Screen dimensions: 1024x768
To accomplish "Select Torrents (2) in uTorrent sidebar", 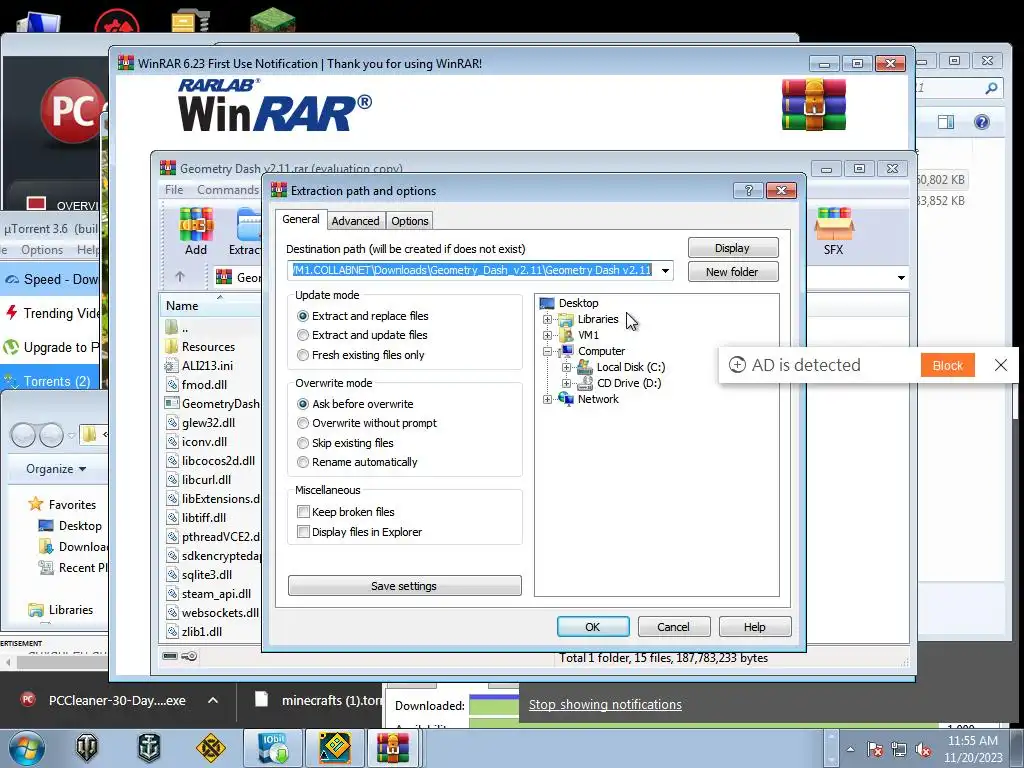I will [50, 381].
